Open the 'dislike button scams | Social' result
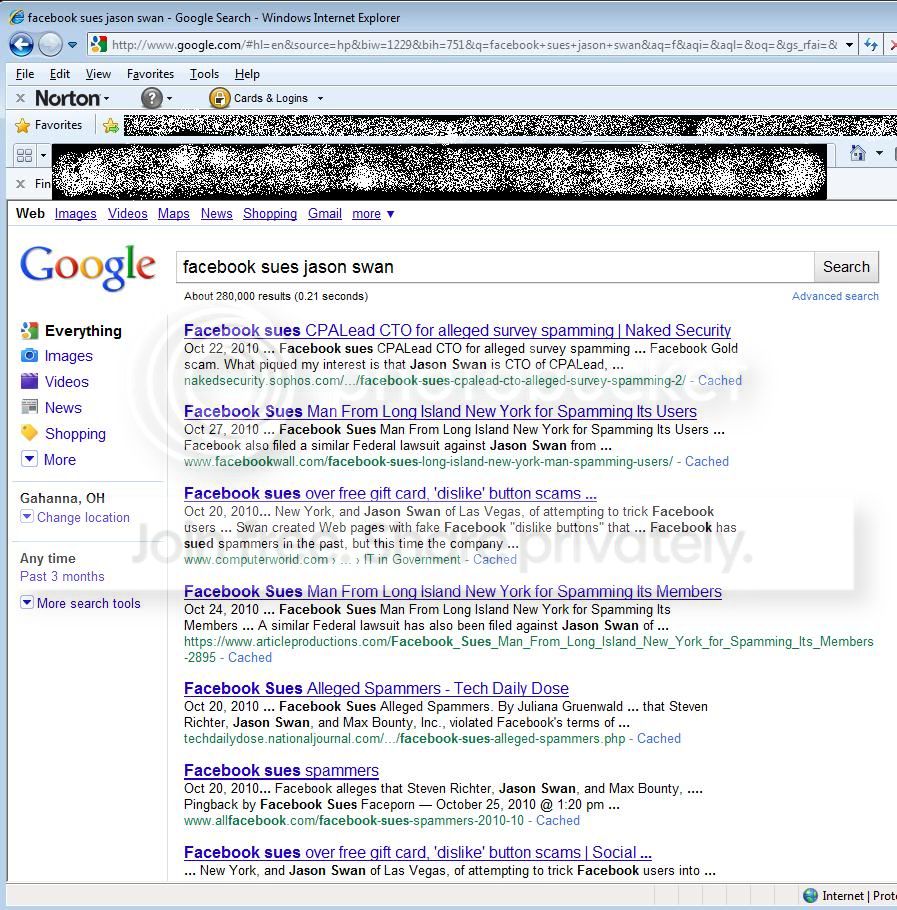Image resolution: width=897 pixels, height=910 pixels. pyautogui.click(x=418, y=853)
